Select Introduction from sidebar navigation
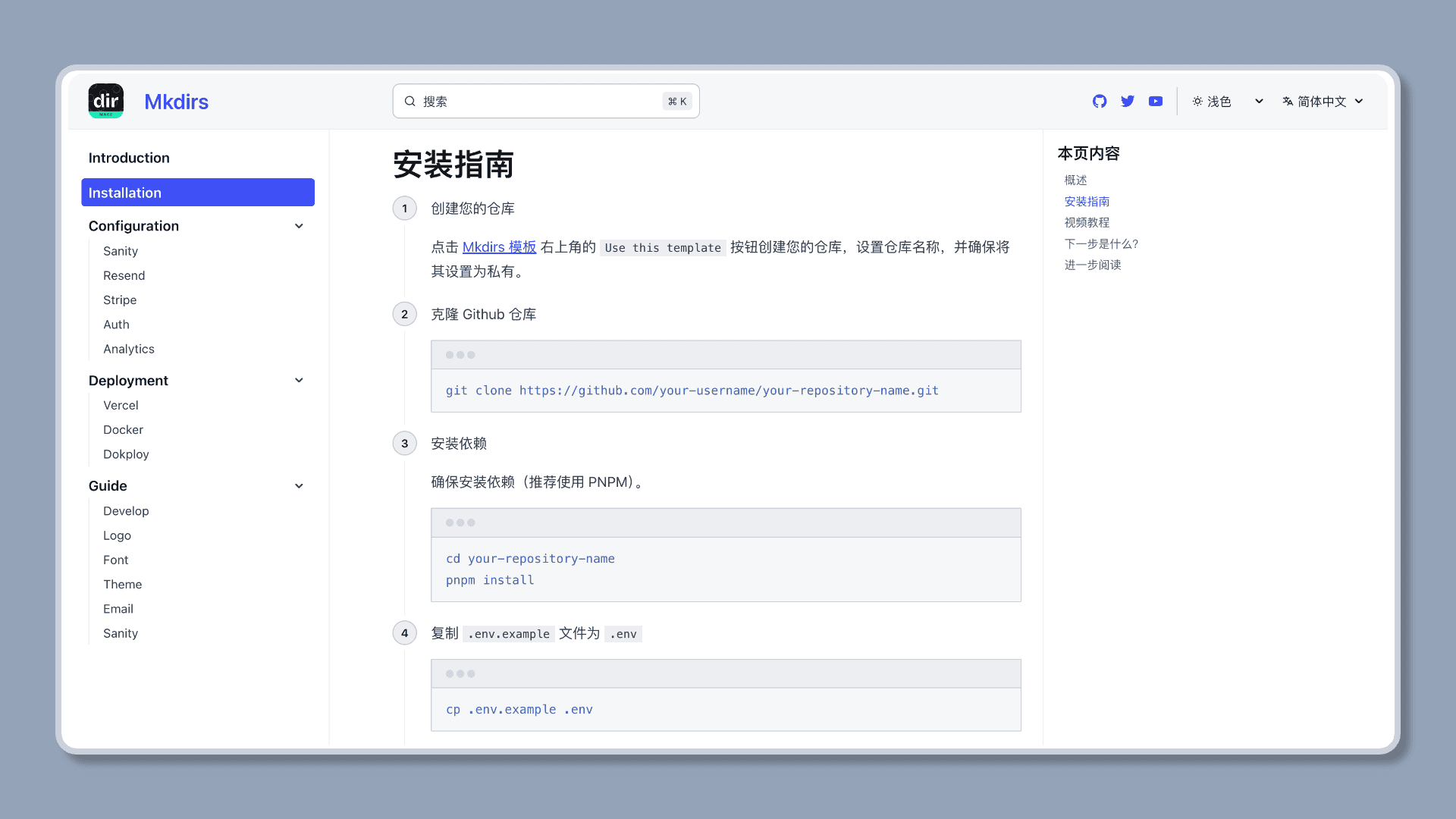 [x=128, y=157]
